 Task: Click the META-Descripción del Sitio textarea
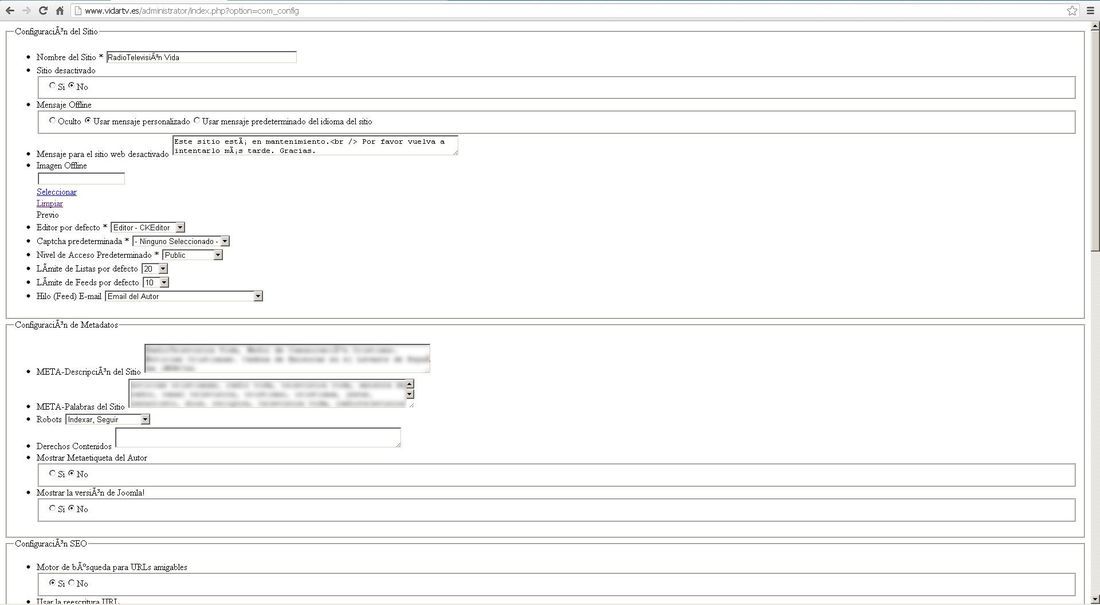[287, 358]
